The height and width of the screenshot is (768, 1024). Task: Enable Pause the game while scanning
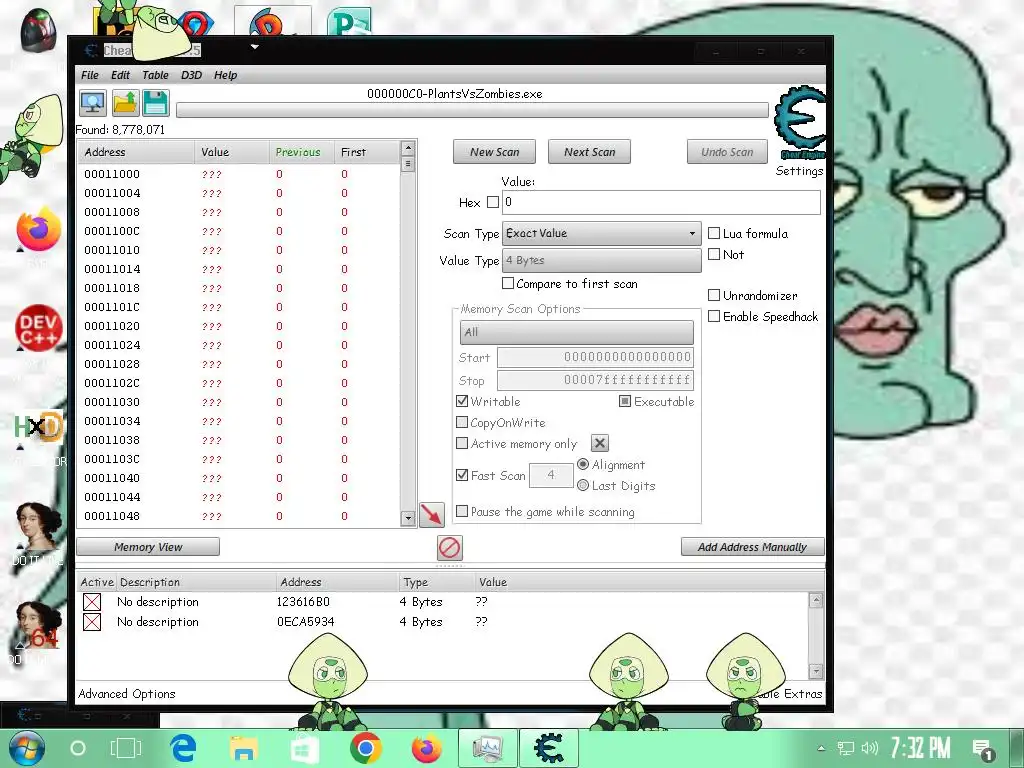[x=462, y=511]
